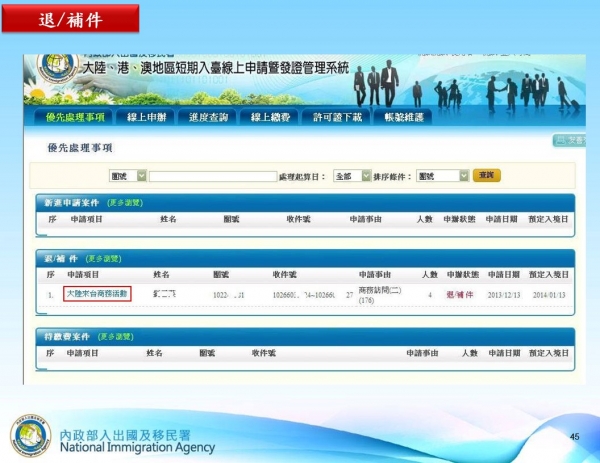This screenshot has height=463, width=600.
Task: Expand the first 團號 search-type dropdown
Action: pos(128,176)
